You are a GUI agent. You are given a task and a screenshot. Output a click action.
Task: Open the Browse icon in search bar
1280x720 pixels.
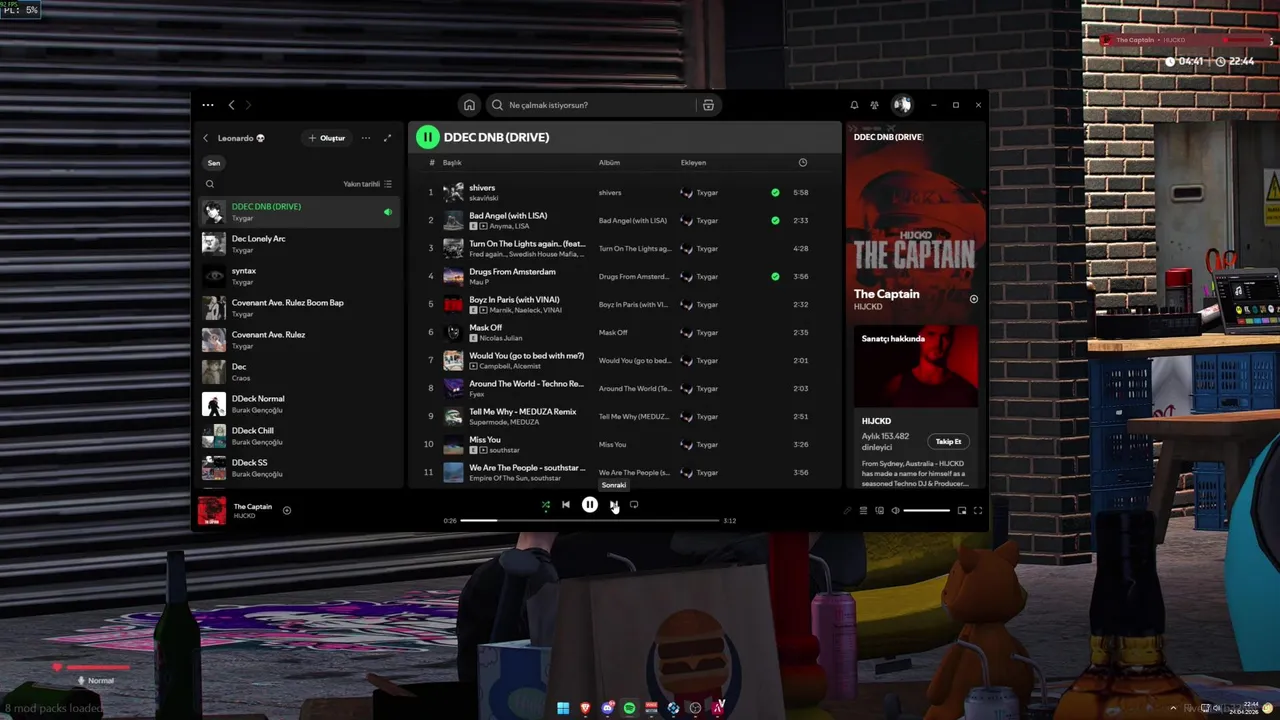[708, 105]
